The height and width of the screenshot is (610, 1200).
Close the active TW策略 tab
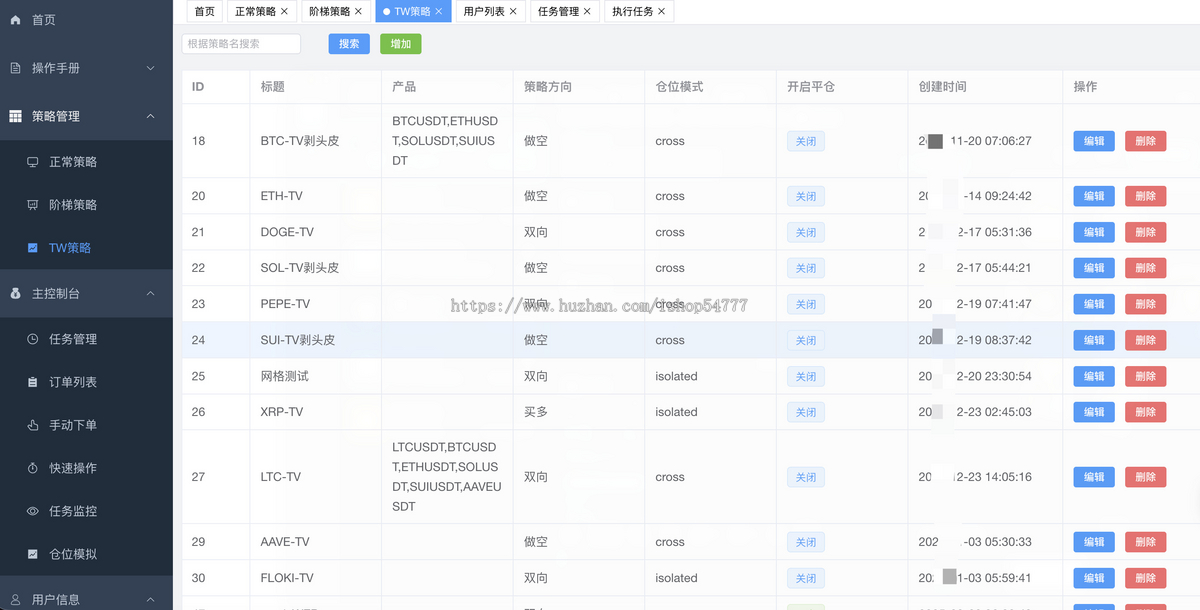[439, 12]
